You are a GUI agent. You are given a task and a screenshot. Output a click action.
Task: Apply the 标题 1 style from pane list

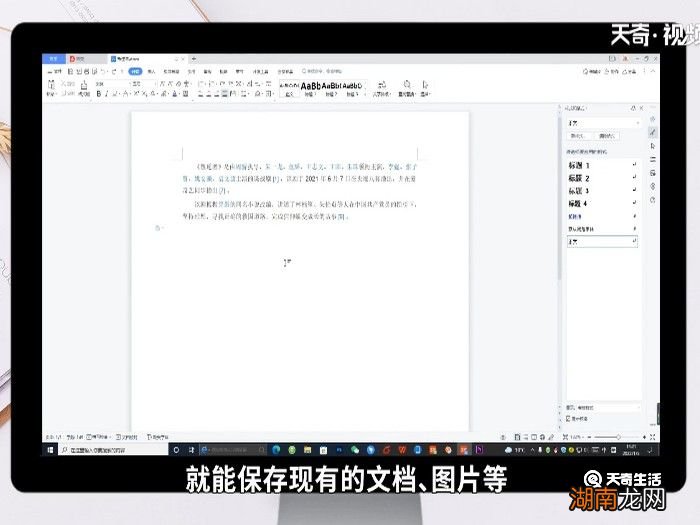pyautogui.click(x=602, y=165)
